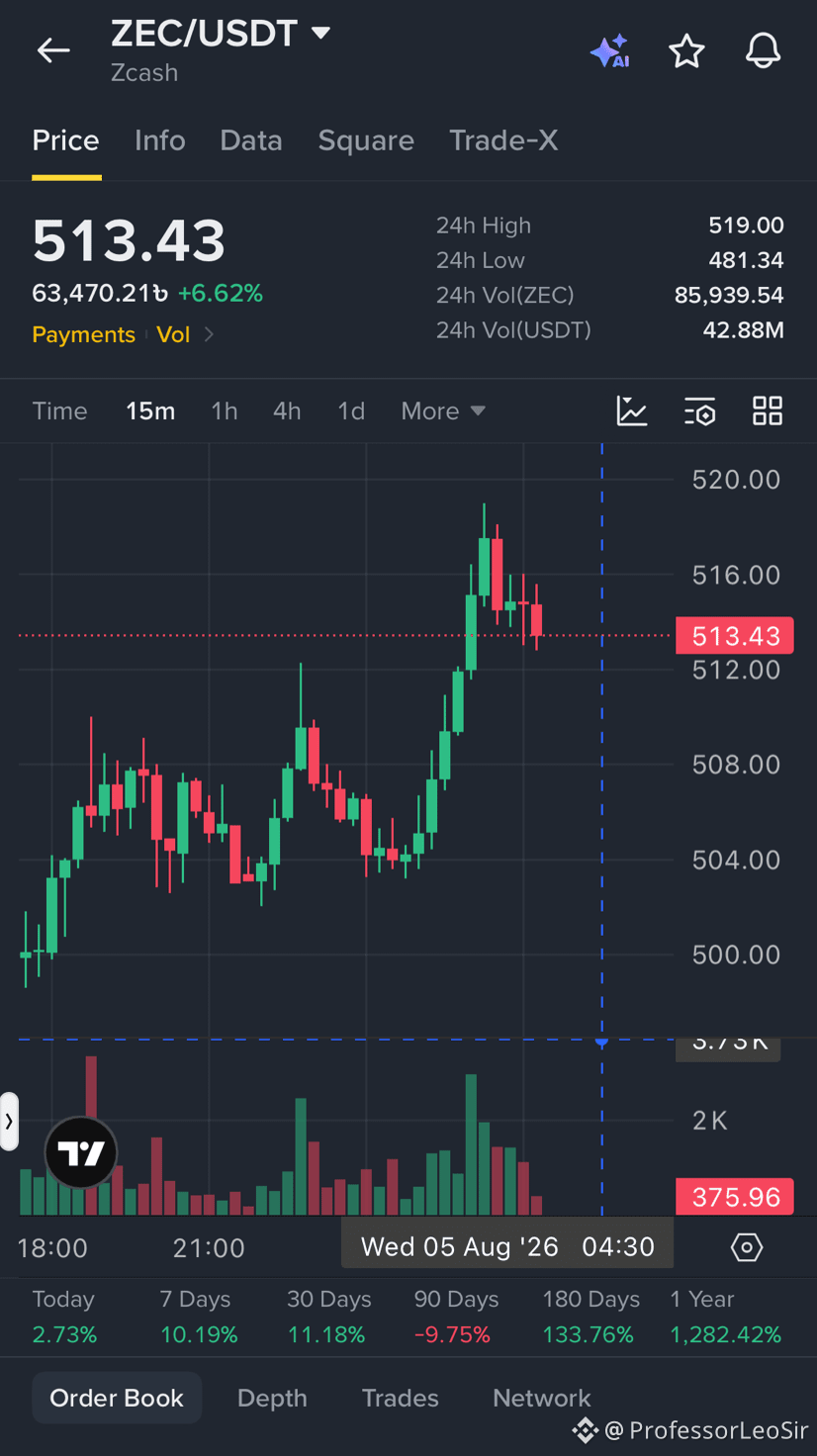Switch to the Price tab
The width and height of the screenshot is (817, 1456).
(x=65, y=140)
